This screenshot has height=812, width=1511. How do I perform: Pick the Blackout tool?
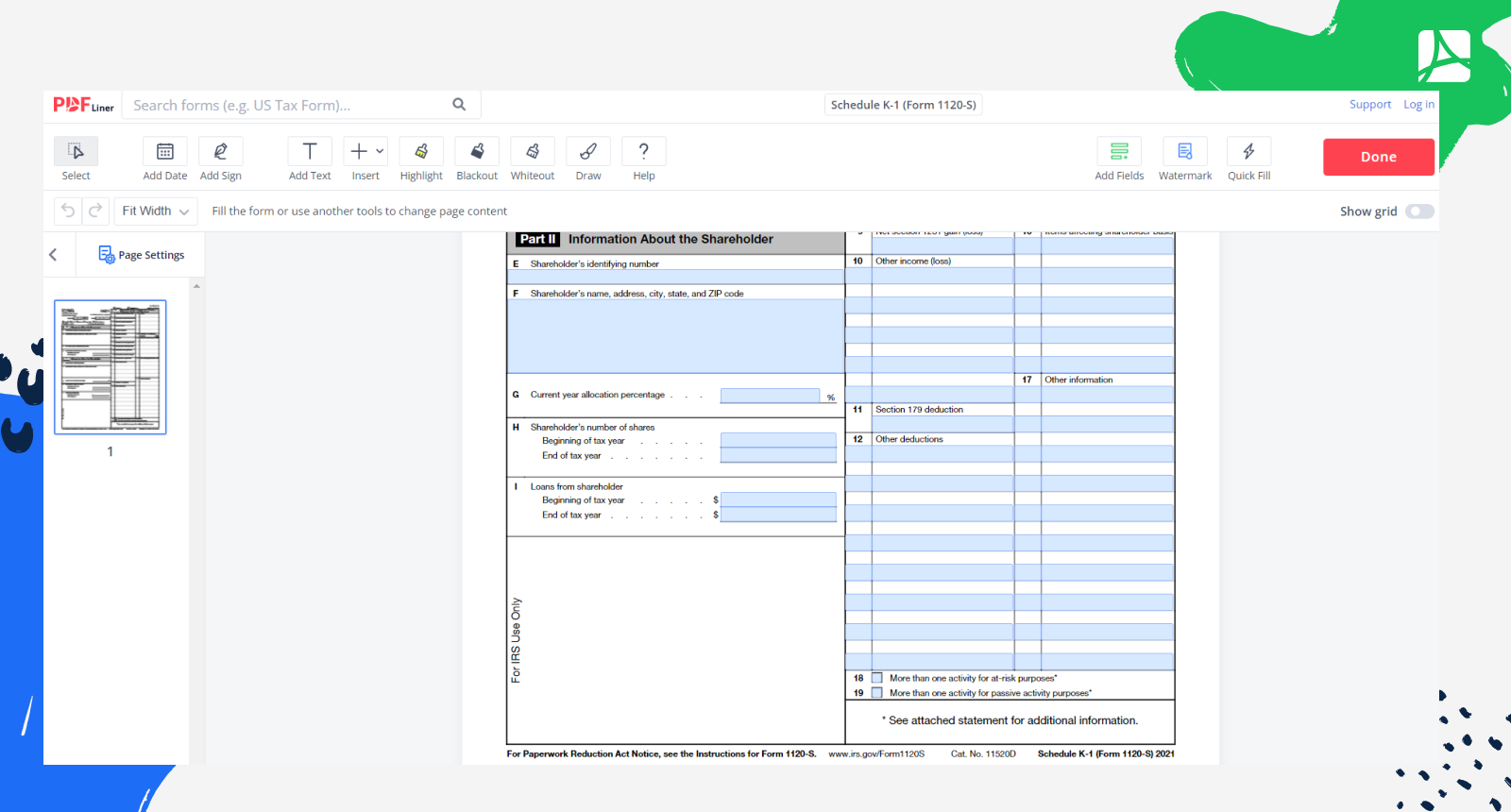477,152
